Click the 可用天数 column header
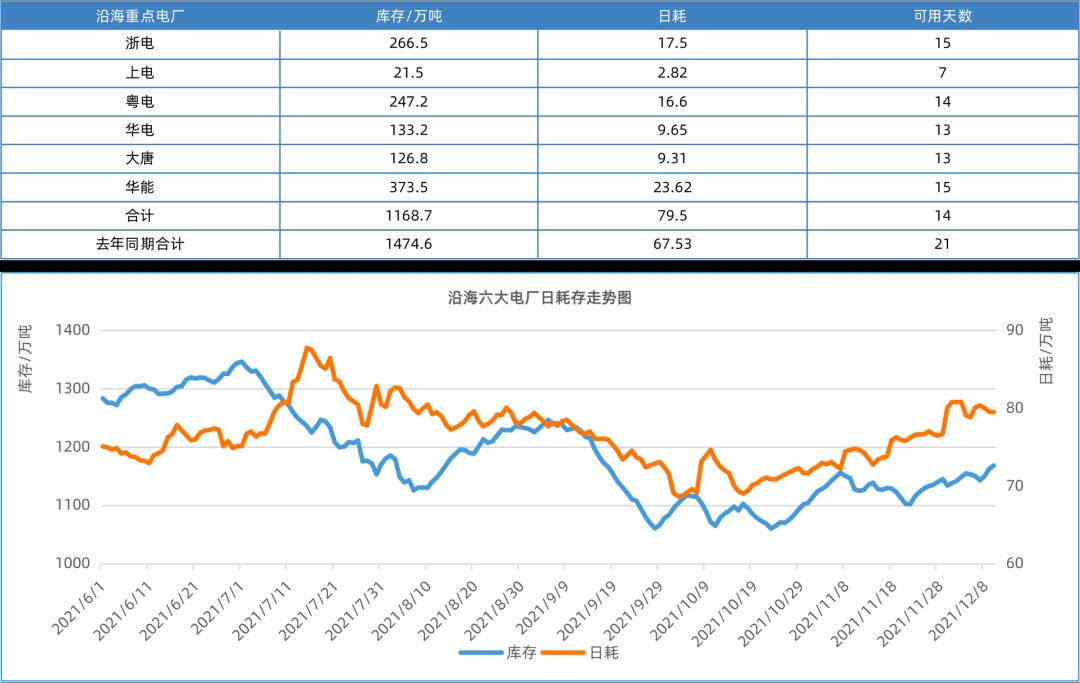 pyautogui.click(x=942, y=15)
